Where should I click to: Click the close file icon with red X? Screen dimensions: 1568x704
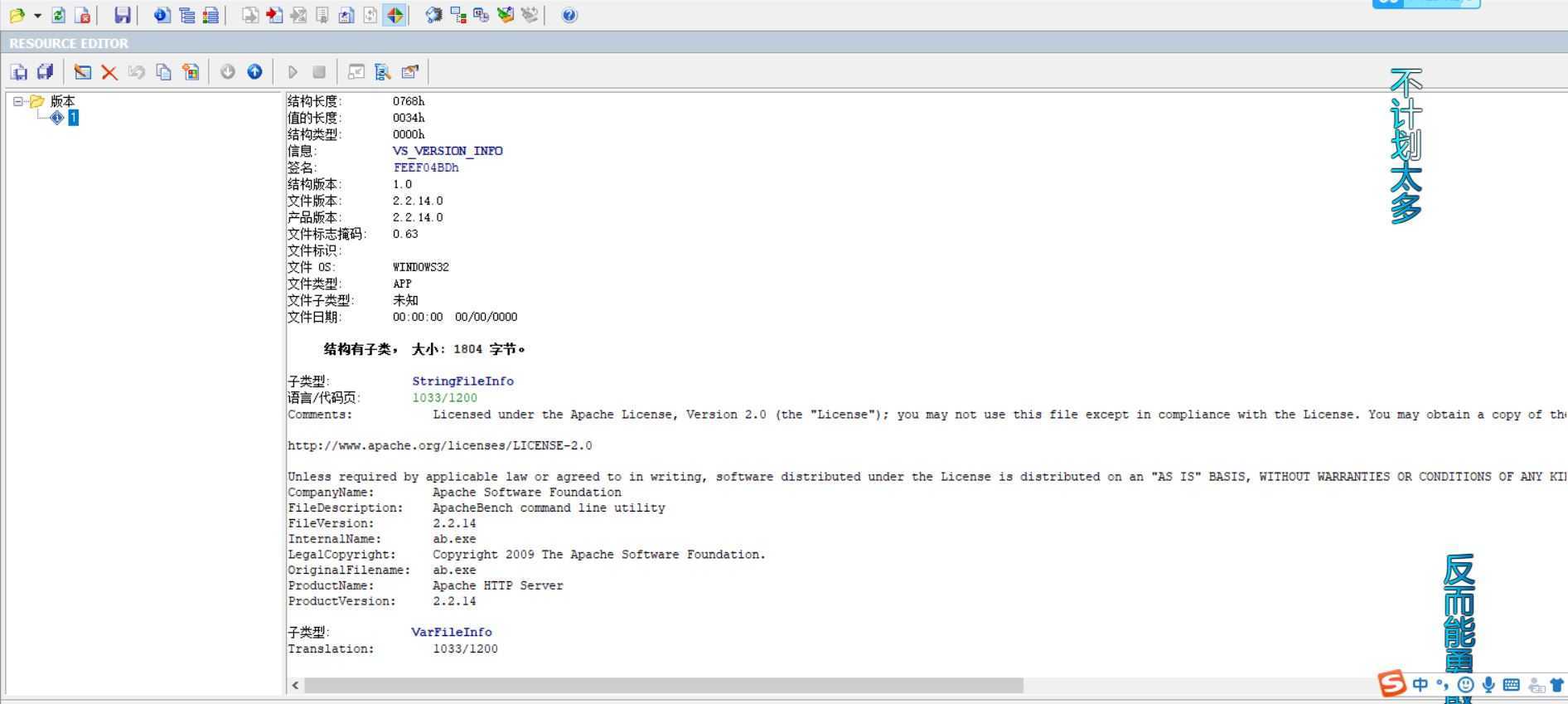[x=82, y=15]
